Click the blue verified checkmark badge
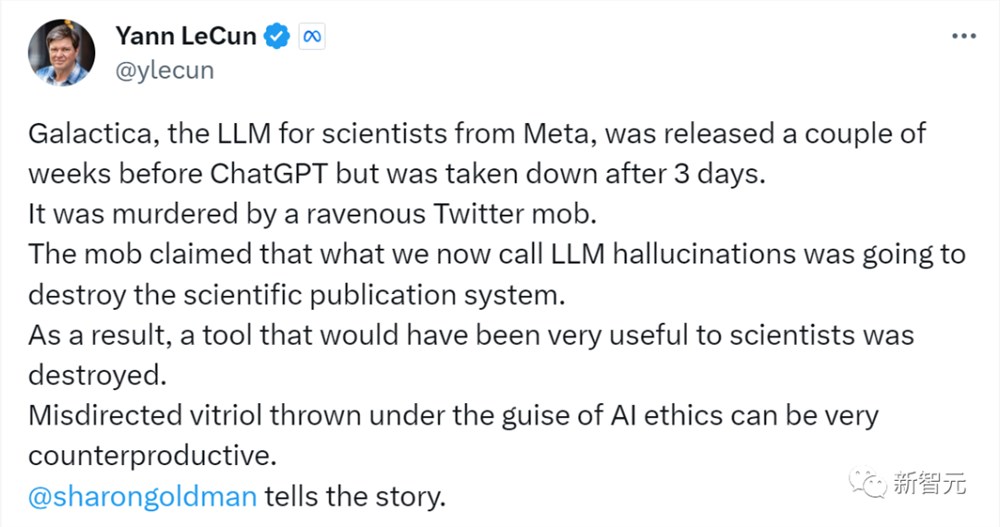Screen dimensions: 1000x527 pos(277,37)
